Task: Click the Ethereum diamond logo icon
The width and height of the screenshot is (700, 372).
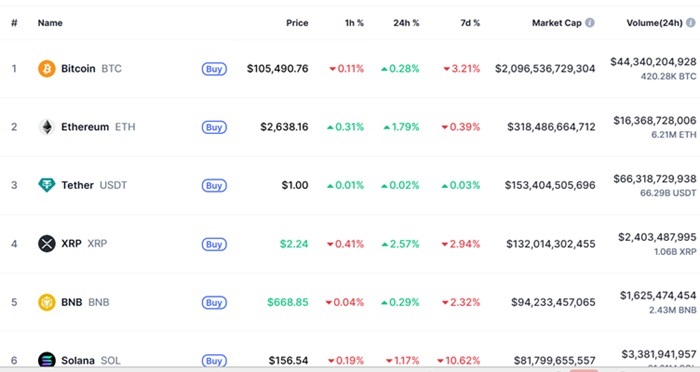Action: [x=46, y=127]
